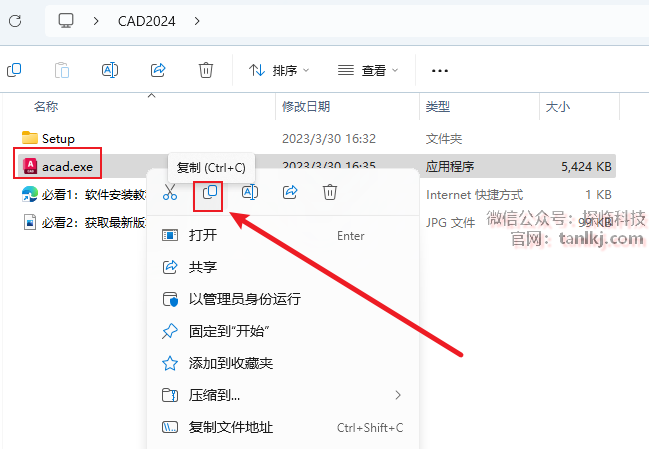Click the toolbar Copy icon
The width and height of the screenshot is (649, 449).
(14, 70)
